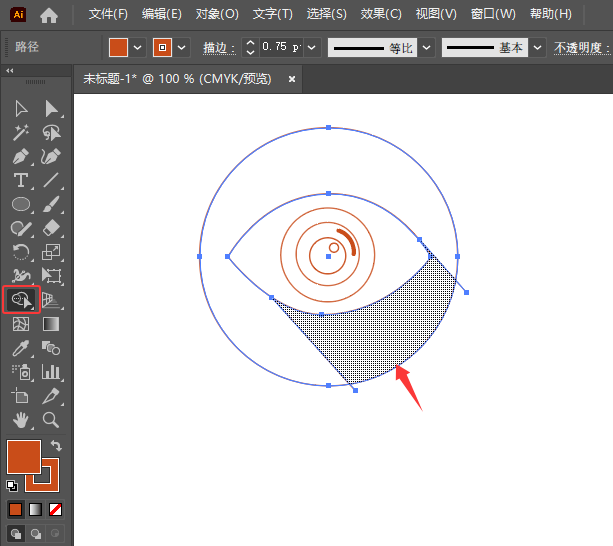The width and height of the screenshot is (613, 546).
Task: Select the Blend tool
Action: (x=51, y=348)
